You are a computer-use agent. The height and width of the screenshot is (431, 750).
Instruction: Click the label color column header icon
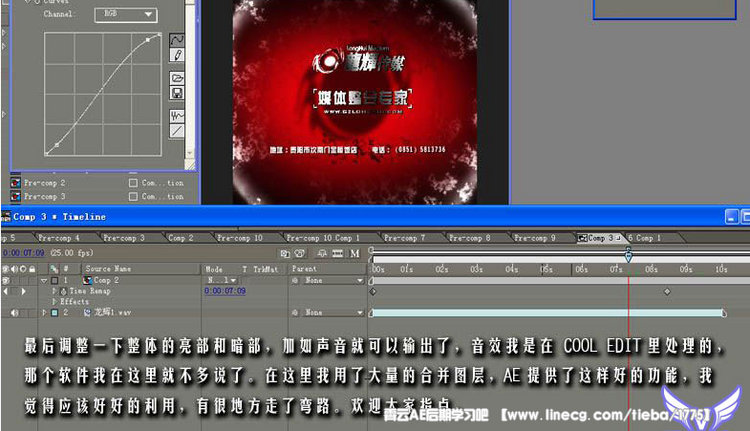(54, 269)
